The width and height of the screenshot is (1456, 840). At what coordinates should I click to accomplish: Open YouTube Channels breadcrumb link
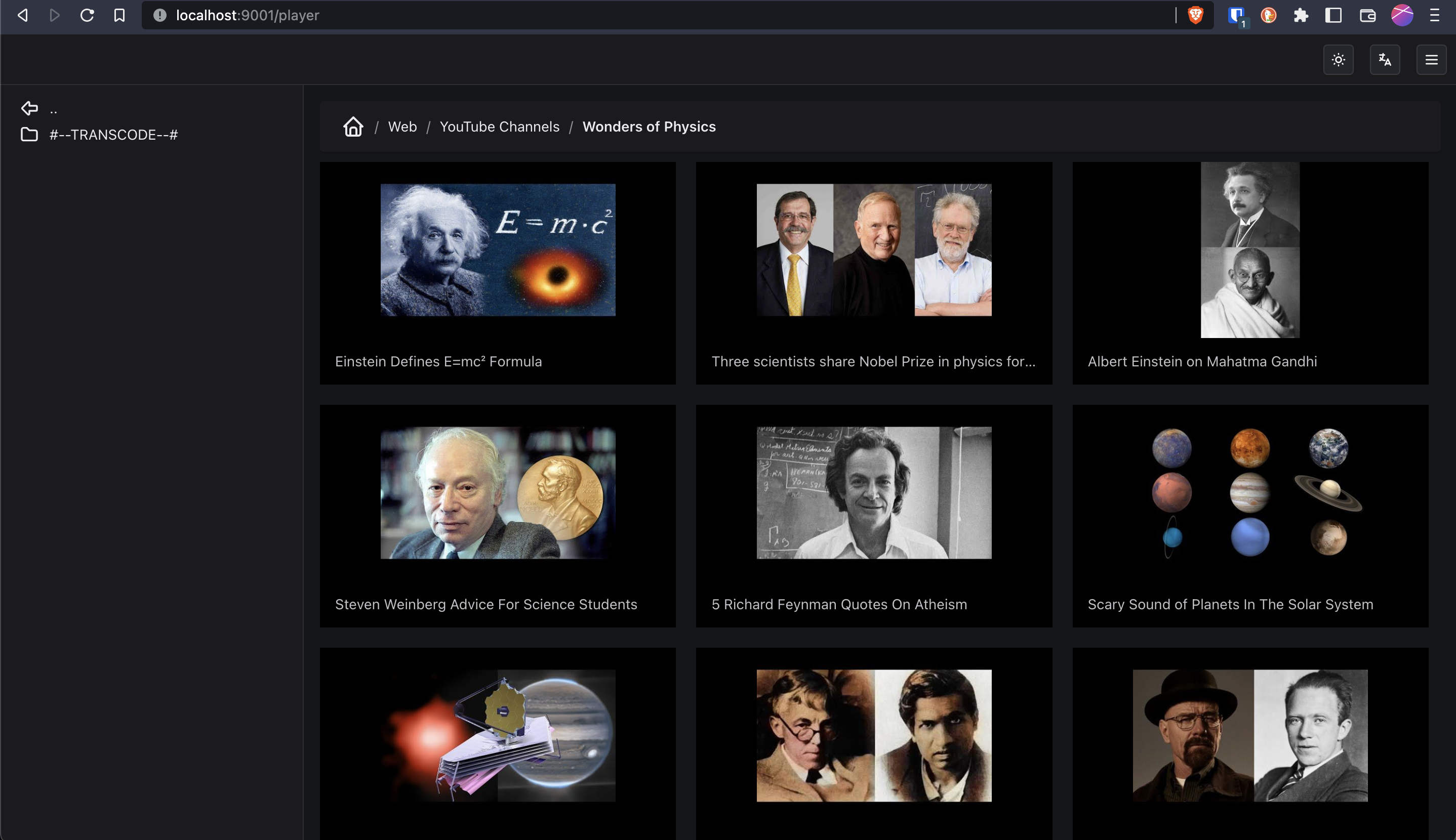point(500,127)
